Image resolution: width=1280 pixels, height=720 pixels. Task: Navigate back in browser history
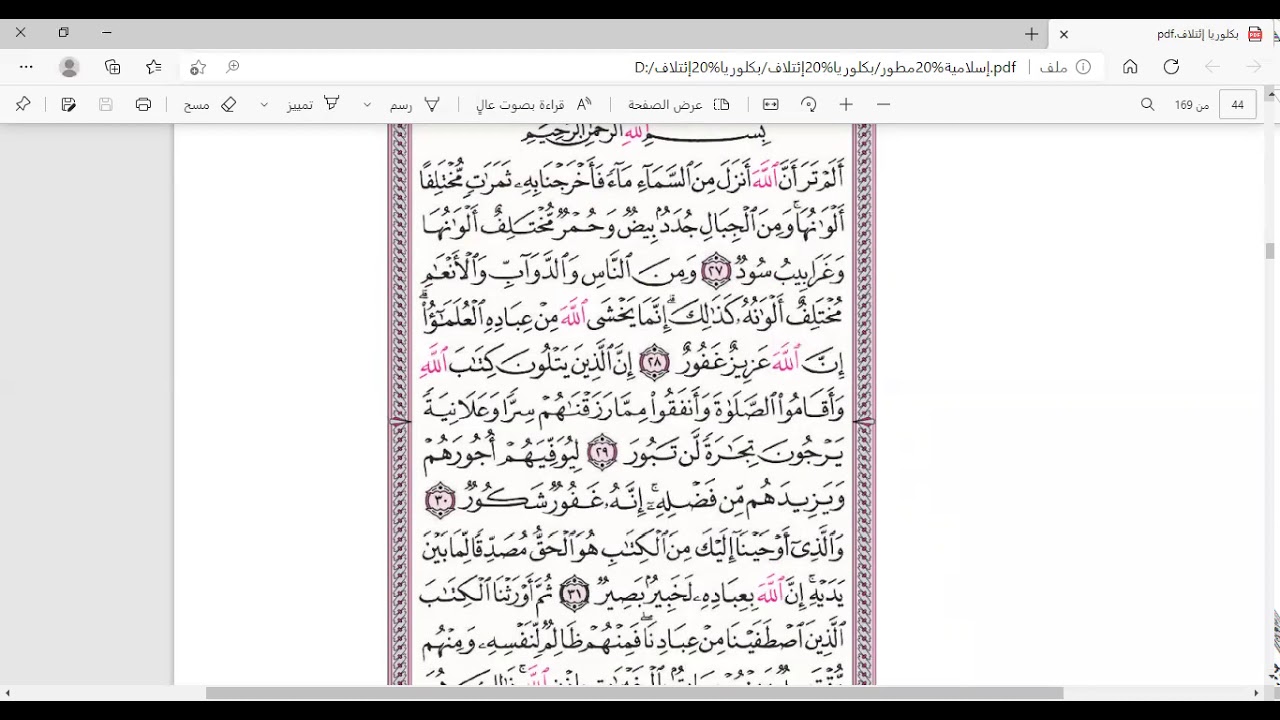click(x=1212, y=67)
